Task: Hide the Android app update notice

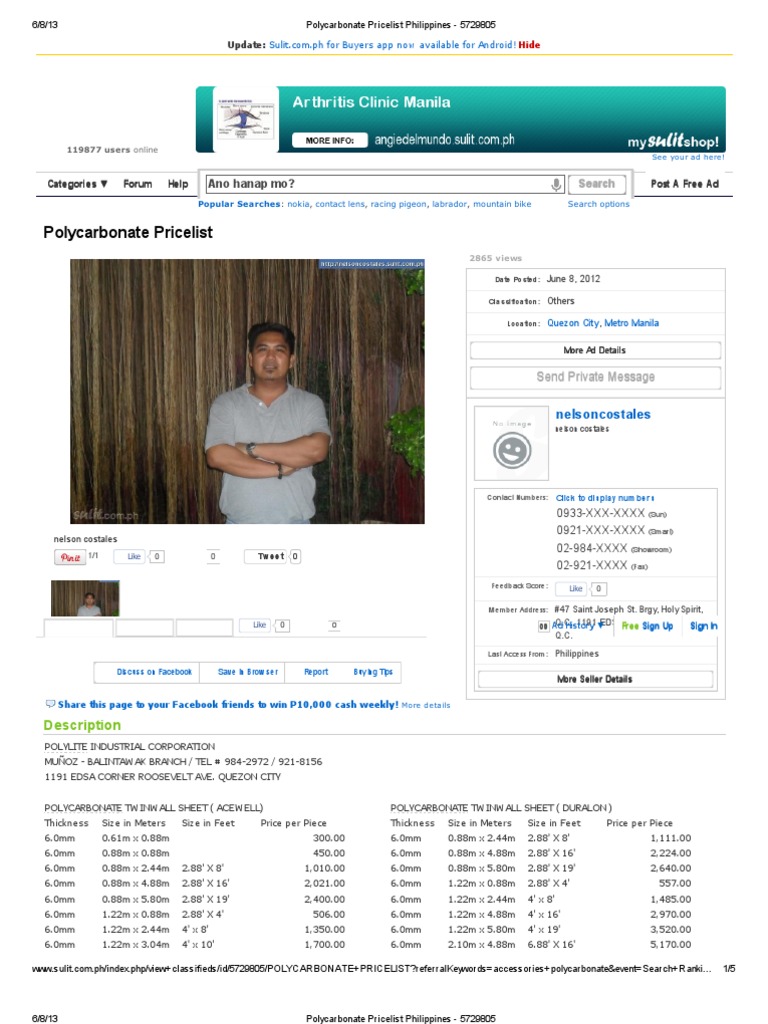Action: coord(529,44)
